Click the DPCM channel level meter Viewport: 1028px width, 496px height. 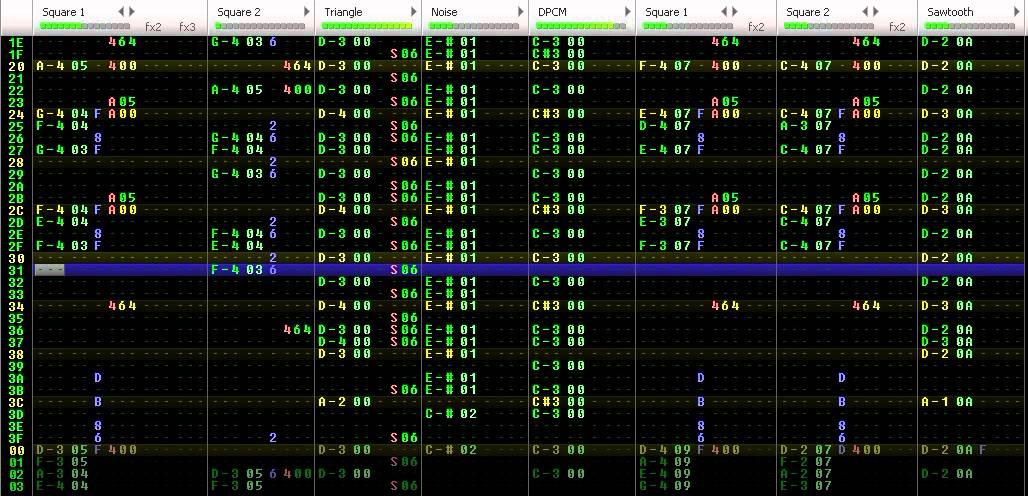[581, 26]
